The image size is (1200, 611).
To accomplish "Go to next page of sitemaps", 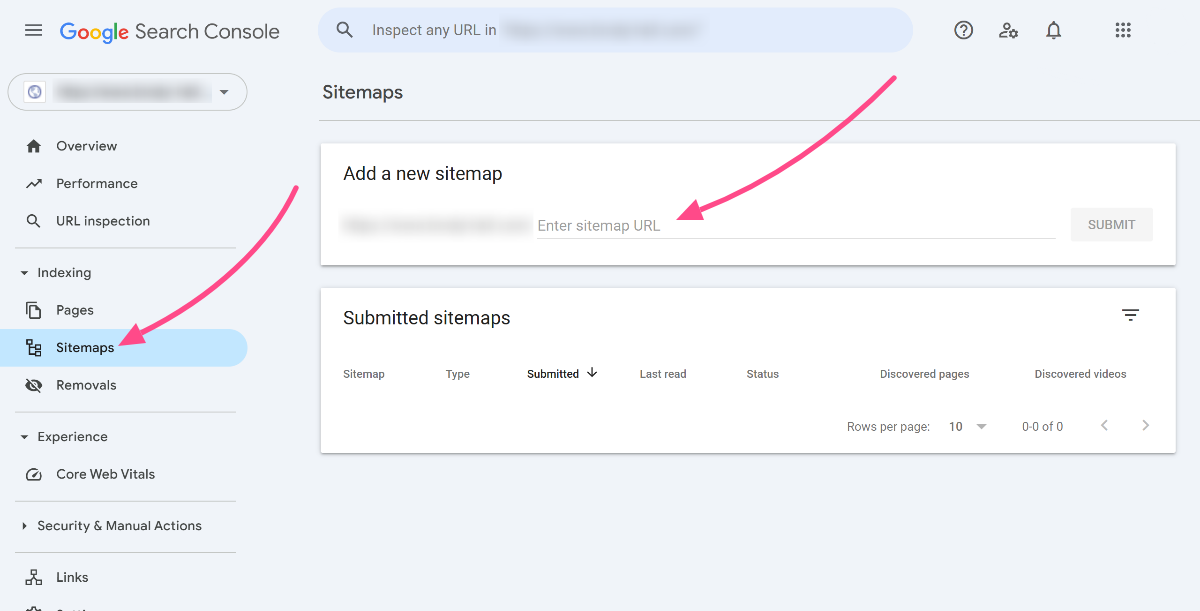I will (1145, 426).
